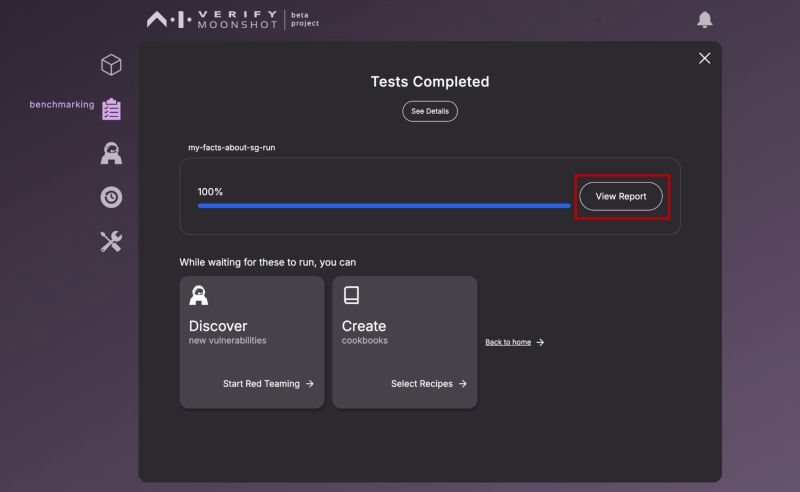Viewport: 800px width, 492px height.
Task: Click the 100% progress bar
Action: pyautogui.click(x=384, y=206)
